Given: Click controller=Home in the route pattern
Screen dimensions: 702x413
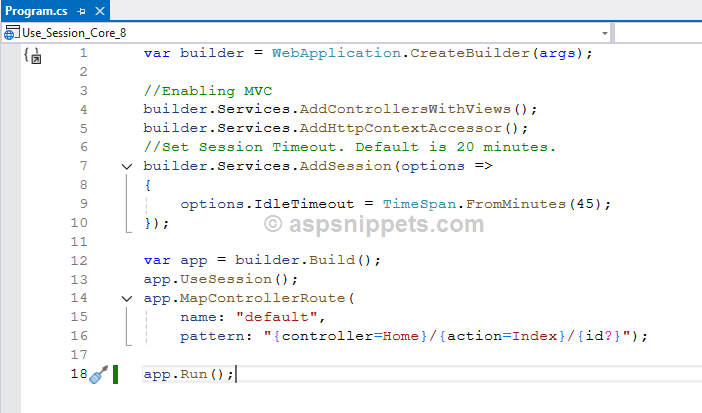Looking at the screenshot, I should 350,336.
